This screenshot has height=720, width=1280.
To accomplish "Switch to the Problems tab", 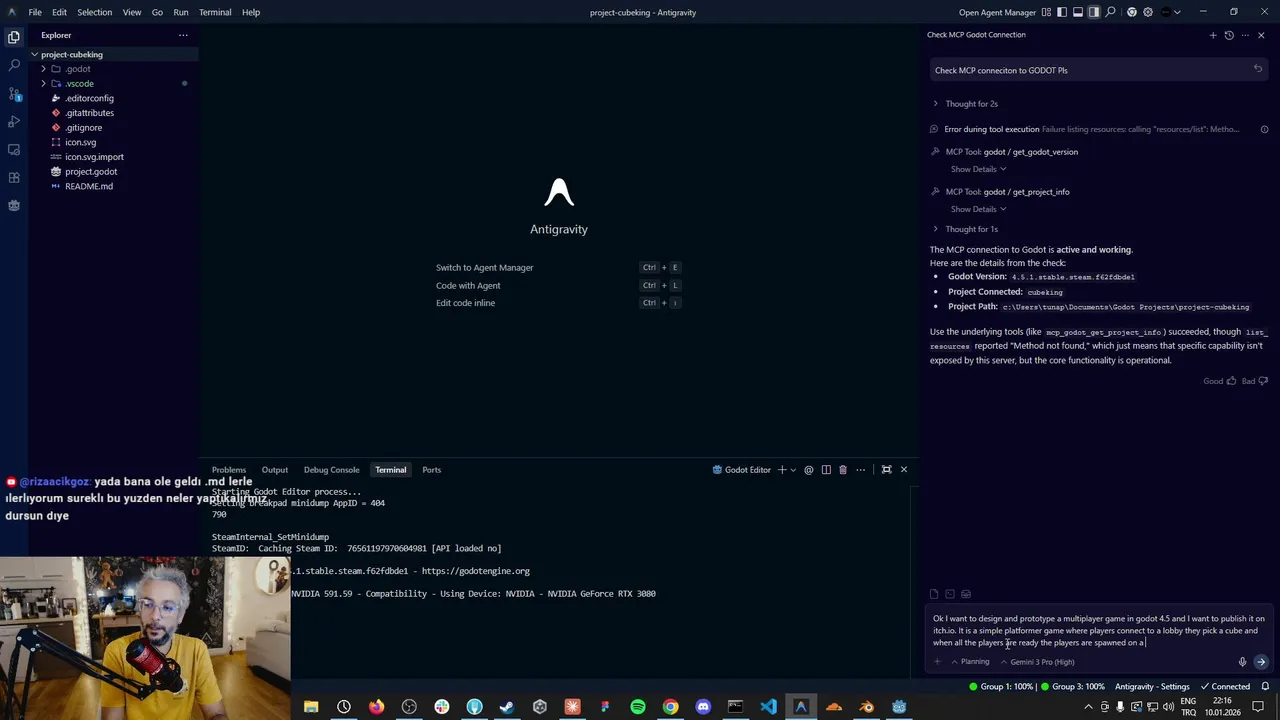I will (x=229, y=470).
